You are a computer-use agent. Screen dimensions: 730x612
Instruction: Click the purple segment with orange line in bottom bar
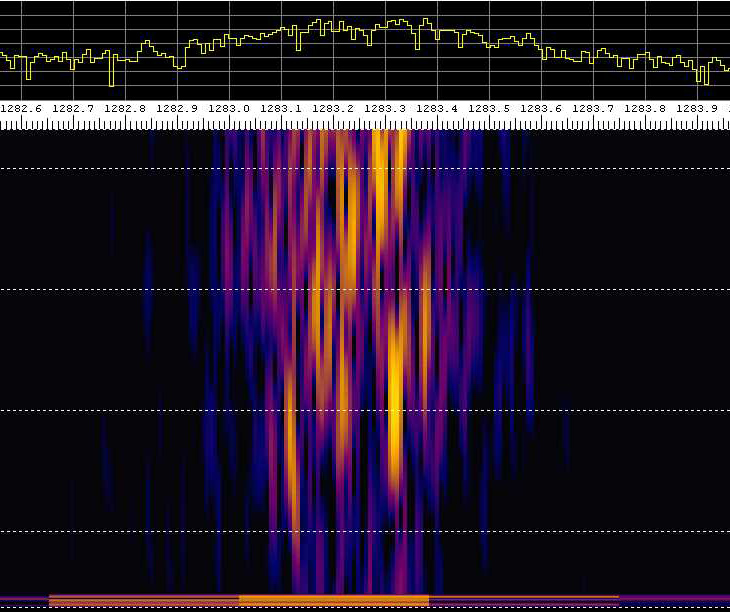point(524,601)
